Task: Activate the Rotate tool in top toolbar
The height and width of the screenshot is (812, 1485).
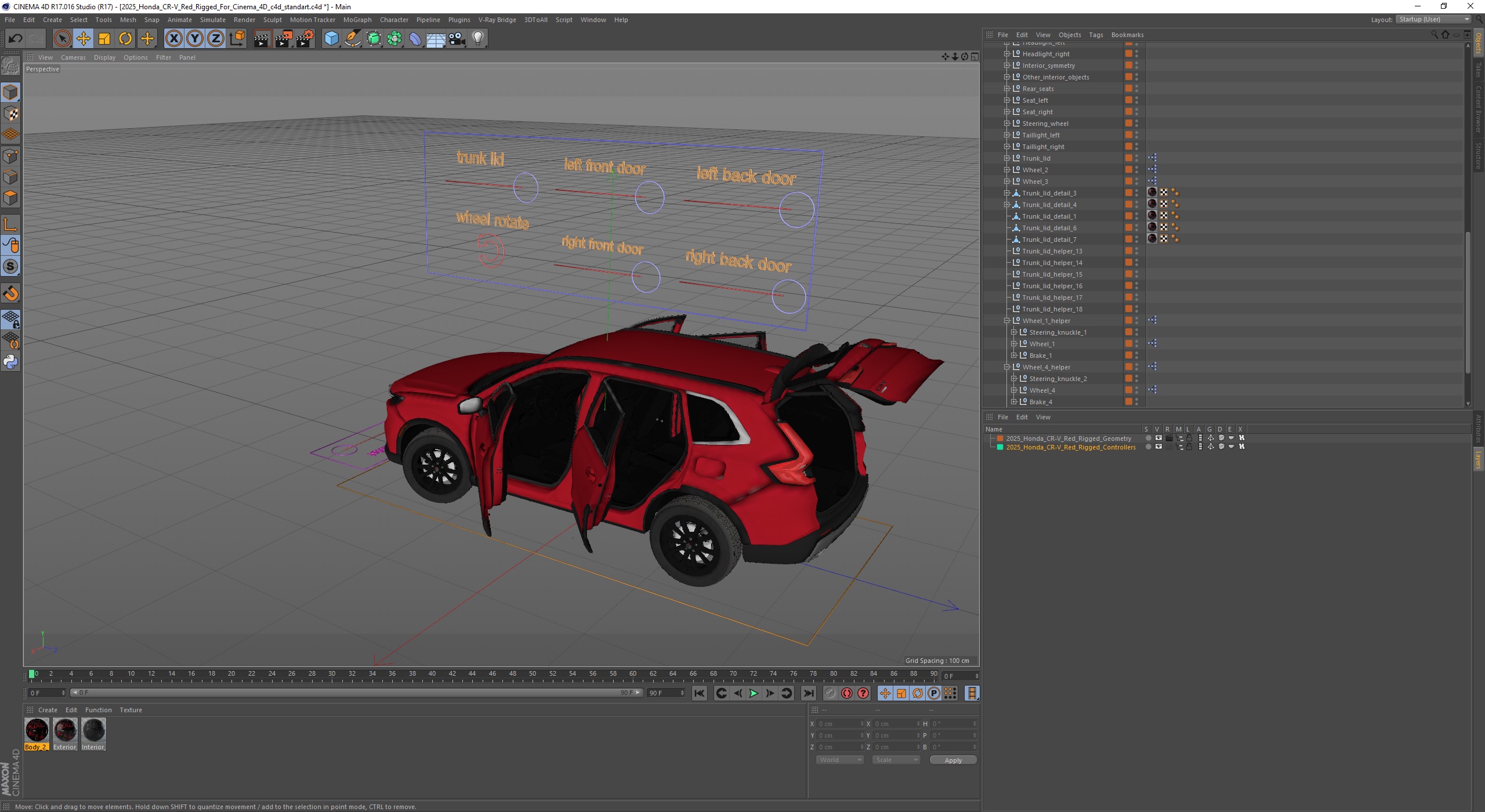Action: (125, 39)
